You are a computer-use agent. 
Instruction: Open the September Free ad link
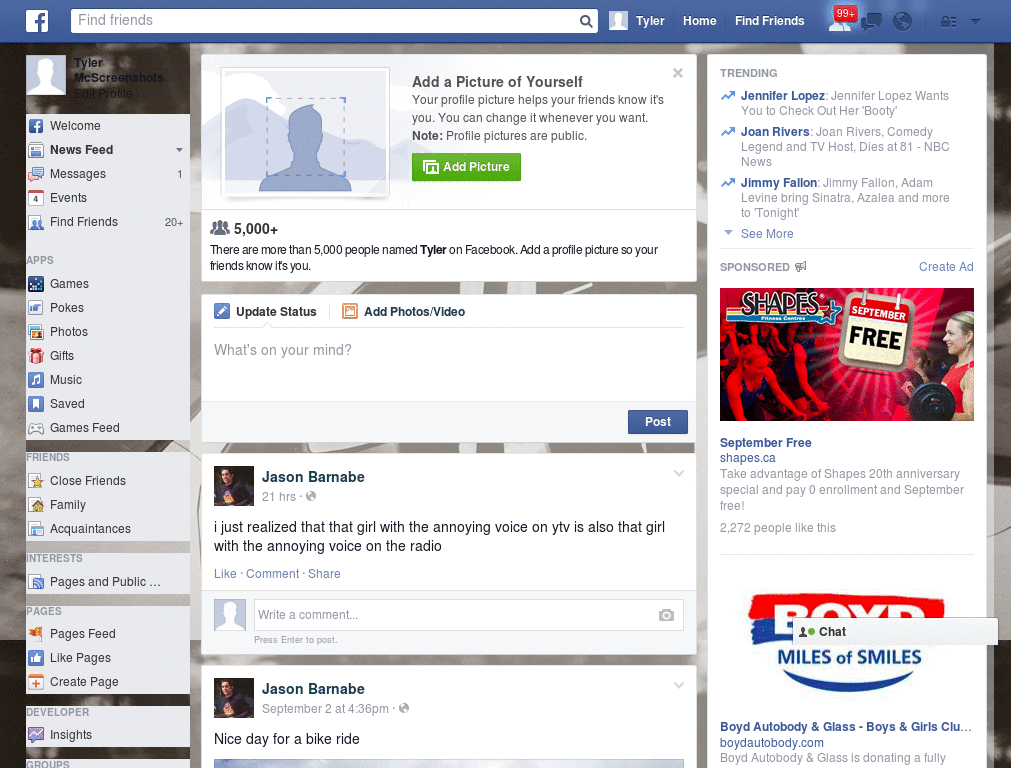click(x=765, y=443)
